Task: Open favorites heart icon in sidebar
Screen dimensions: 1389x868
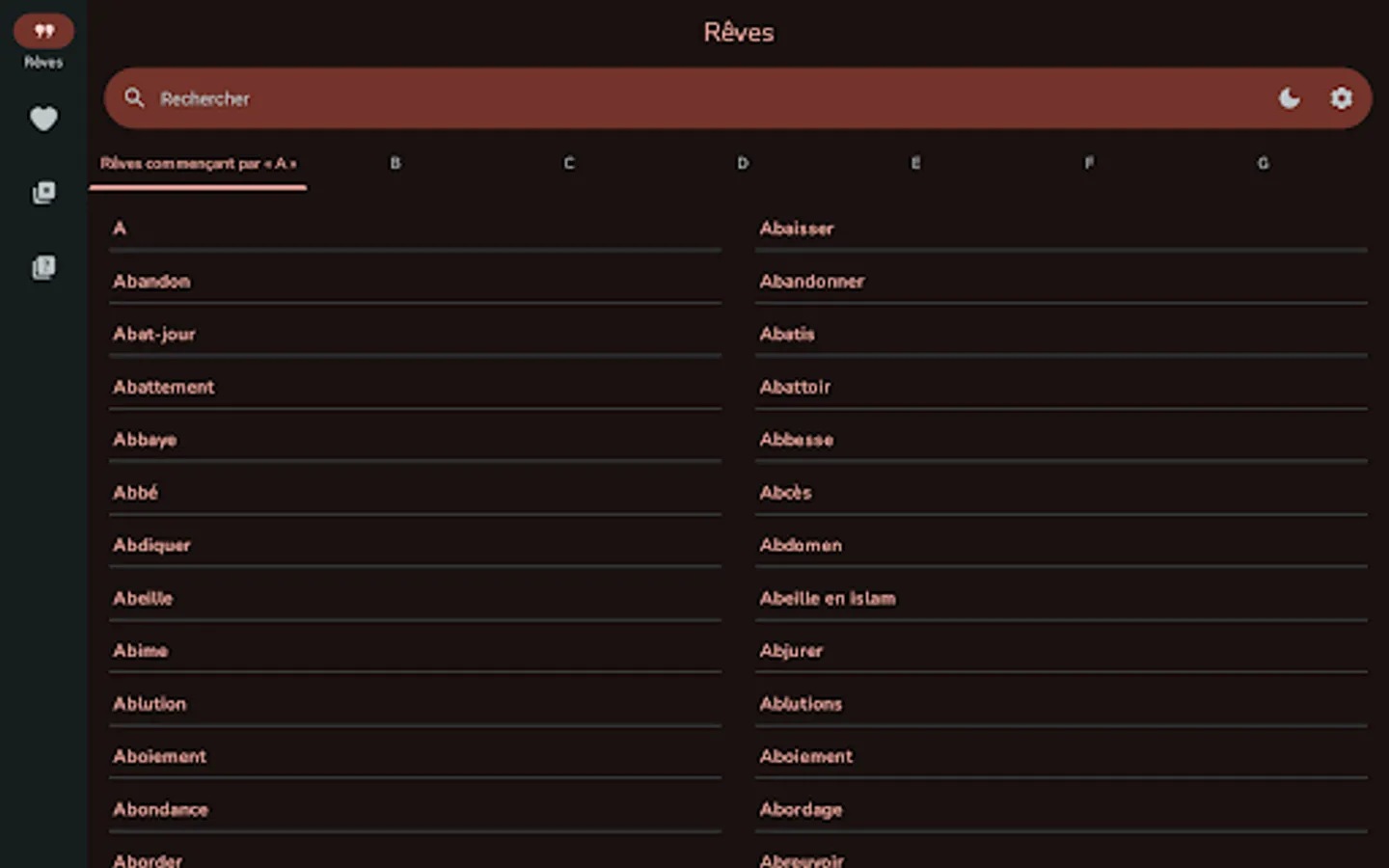Action: pyautogui.click(x=43, y=119)
